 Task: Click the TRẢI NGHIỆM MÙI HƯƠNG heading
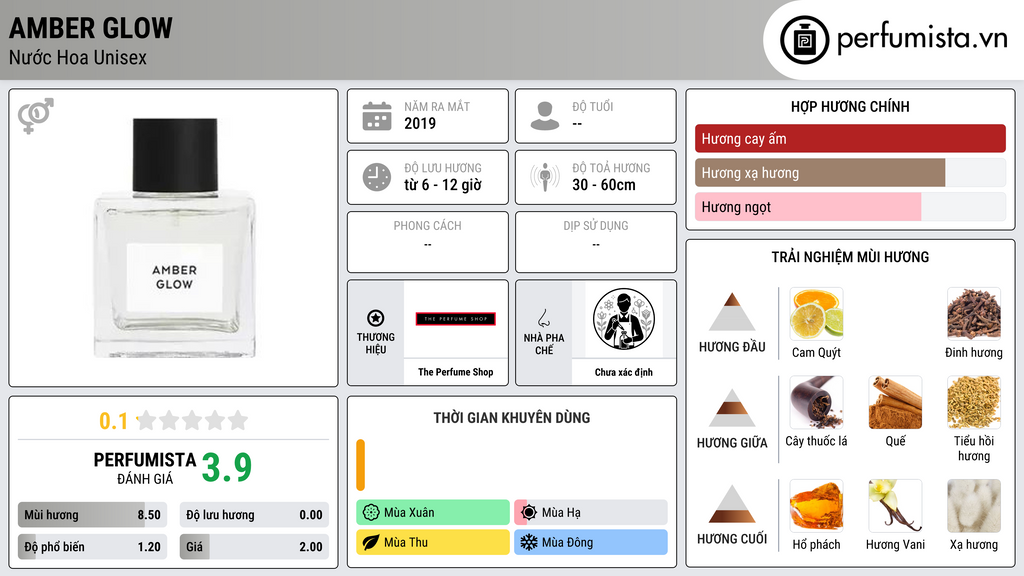coord(850,257)
